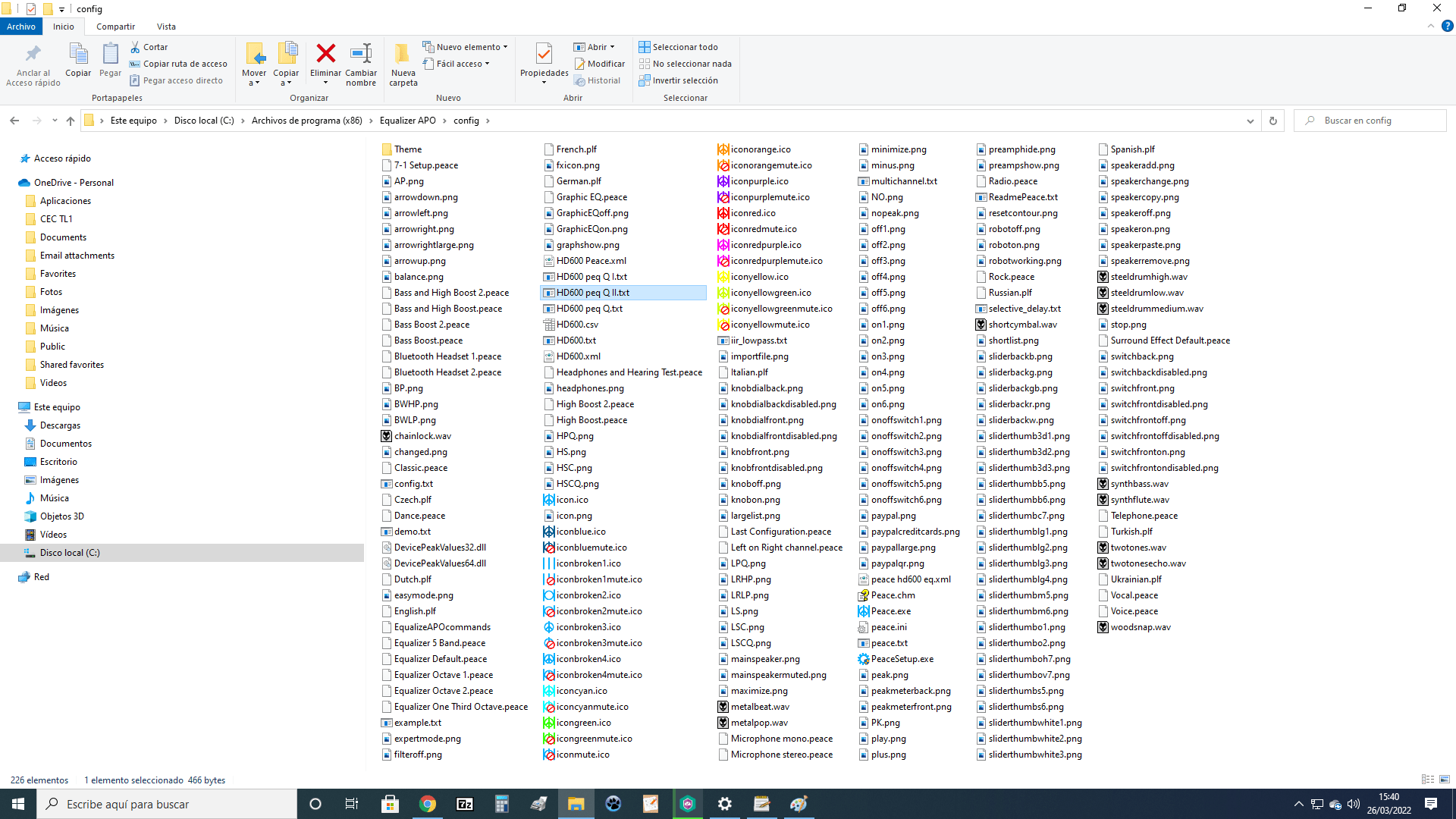Open 7-Zip from the taskbar

click(x=465, y=804)
